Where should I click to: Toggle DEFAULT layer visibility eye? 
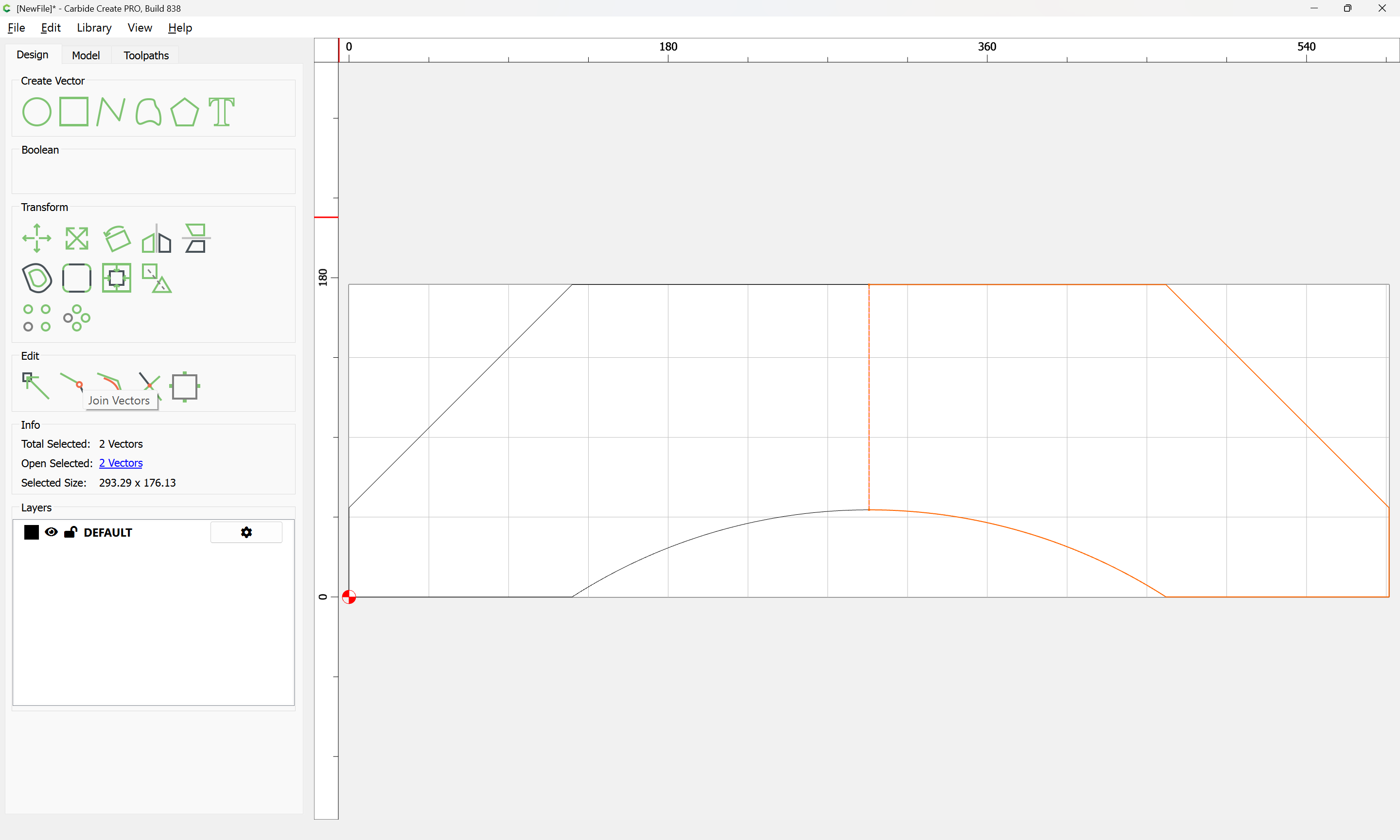51,532
